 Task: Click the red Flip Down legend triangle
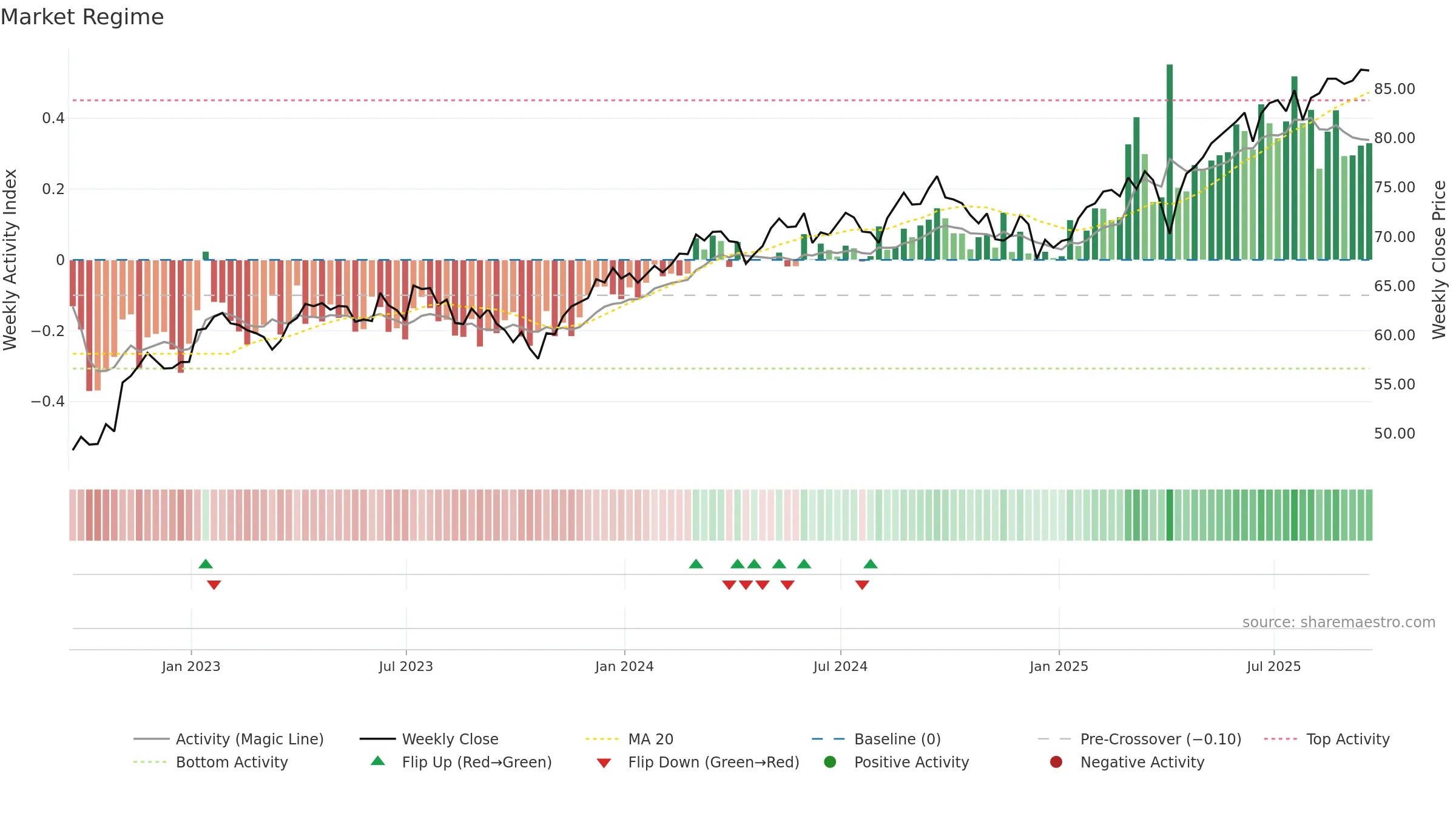(604, 763)
